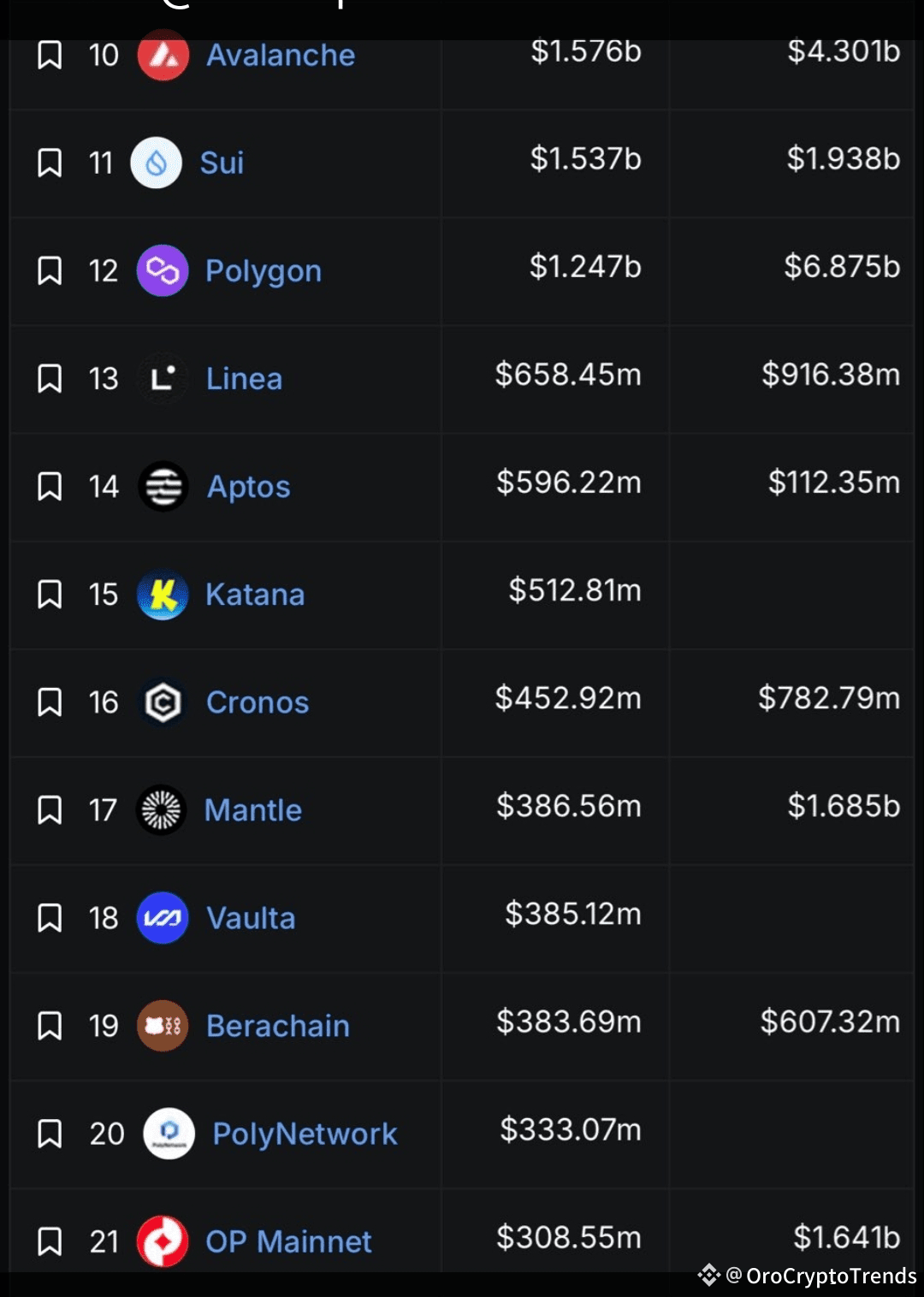Bookmark the OP Mainnet chain

(50, 1241)
